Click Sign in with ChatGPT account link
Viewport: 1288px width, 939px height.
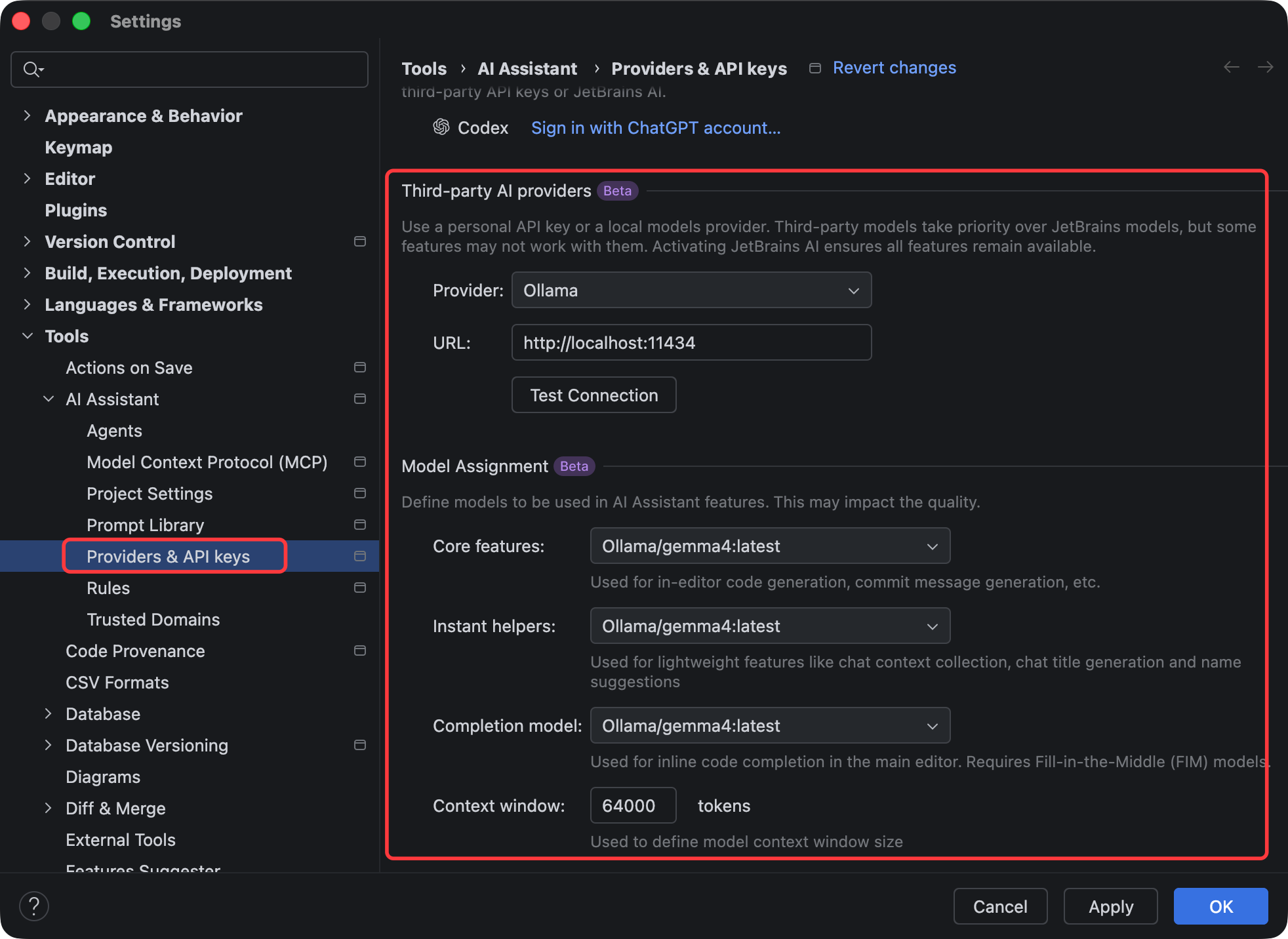[655, 127]
